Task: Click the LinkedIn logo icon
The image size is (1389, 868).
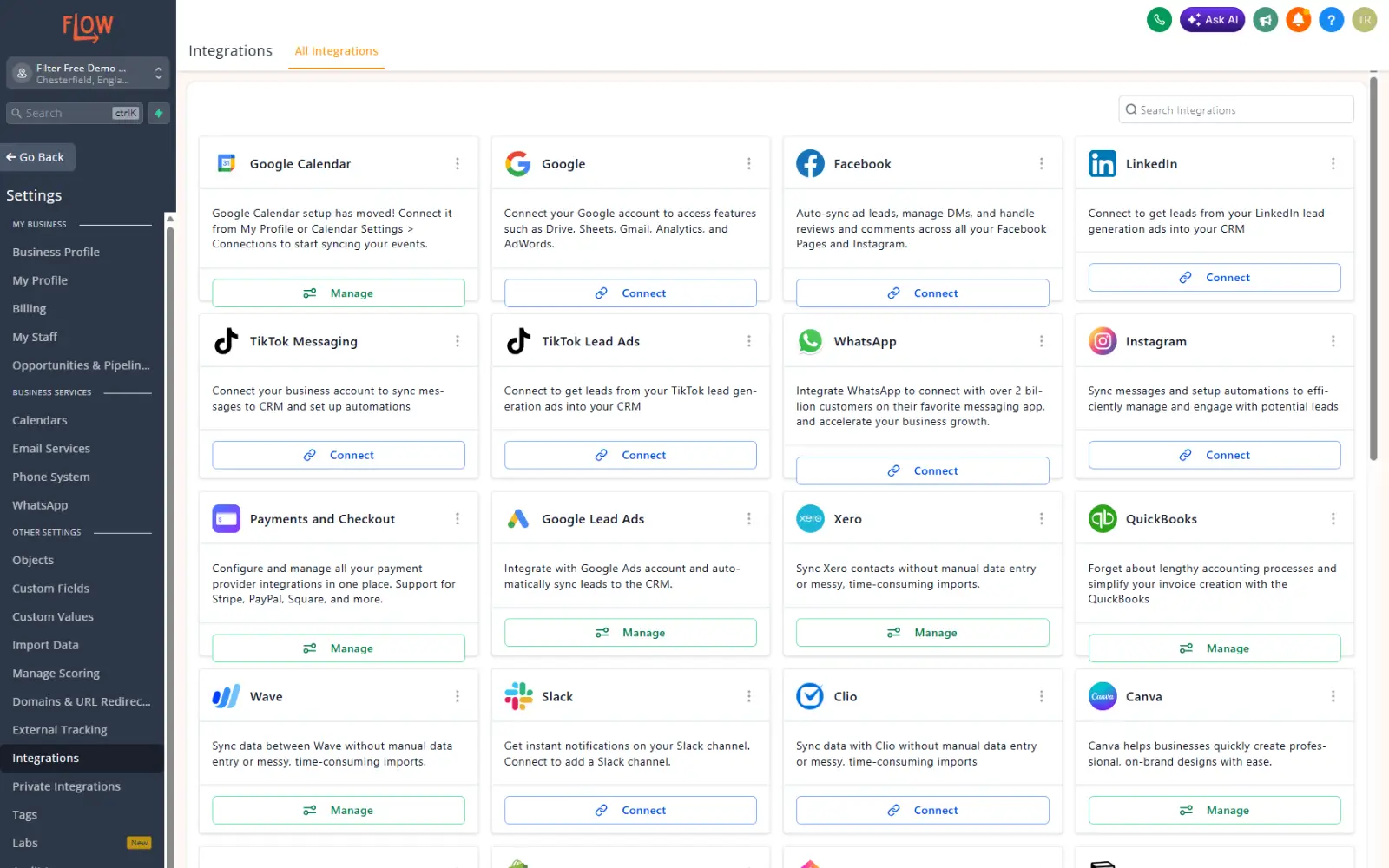Action: (x=1103, y=163)
